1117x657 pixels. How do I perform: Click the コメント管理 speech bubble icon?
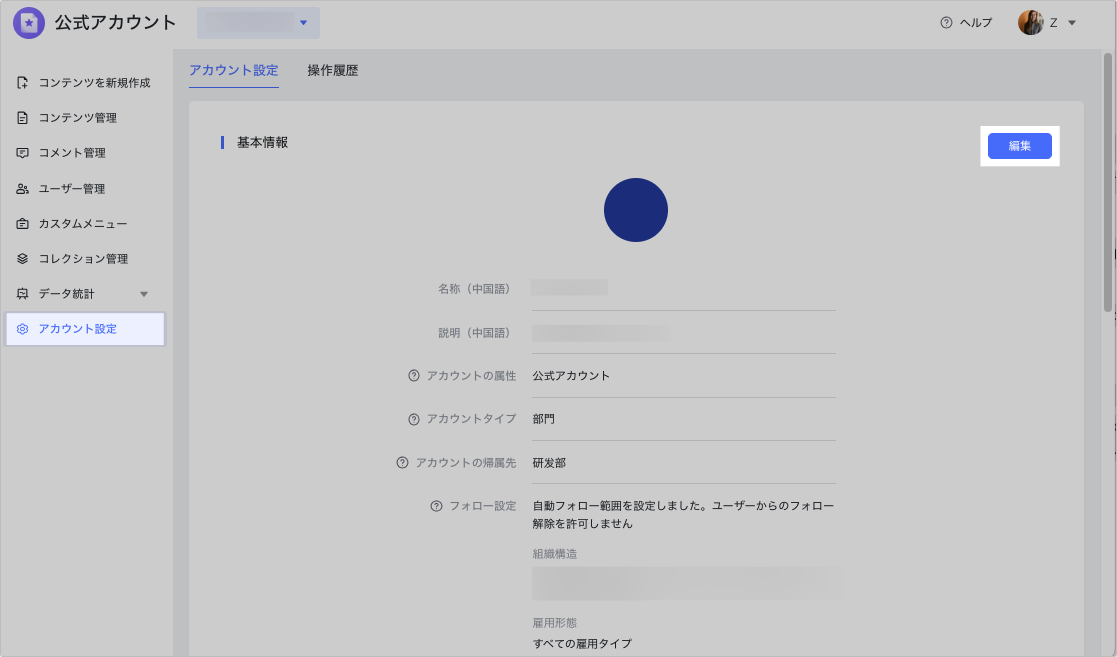tap(23, 153)
